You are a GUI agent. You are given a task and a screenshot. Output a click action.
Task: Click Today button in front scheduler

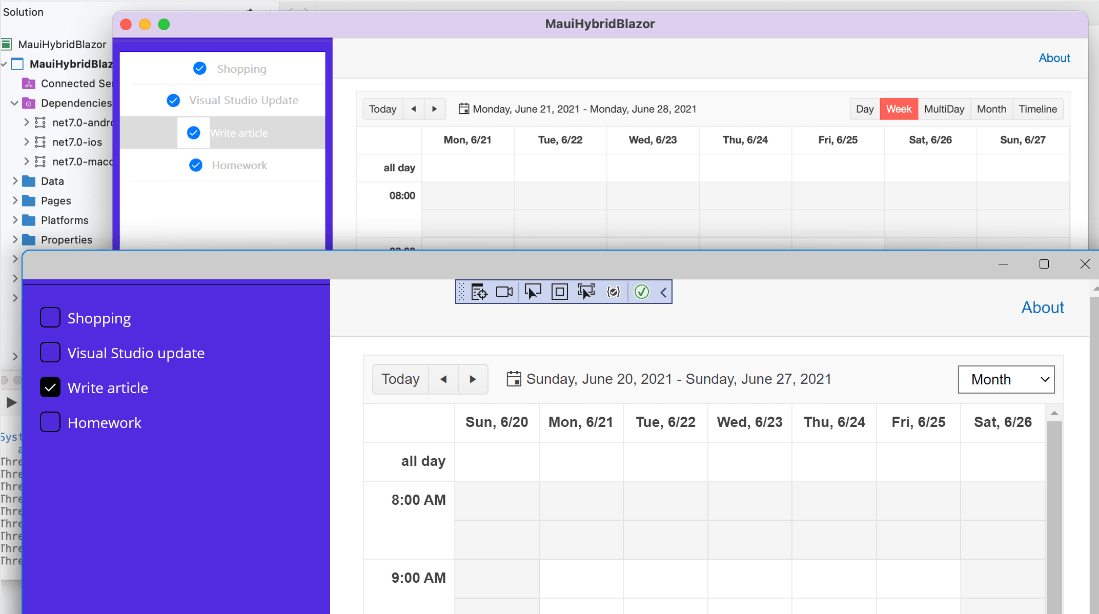point(400,379)
